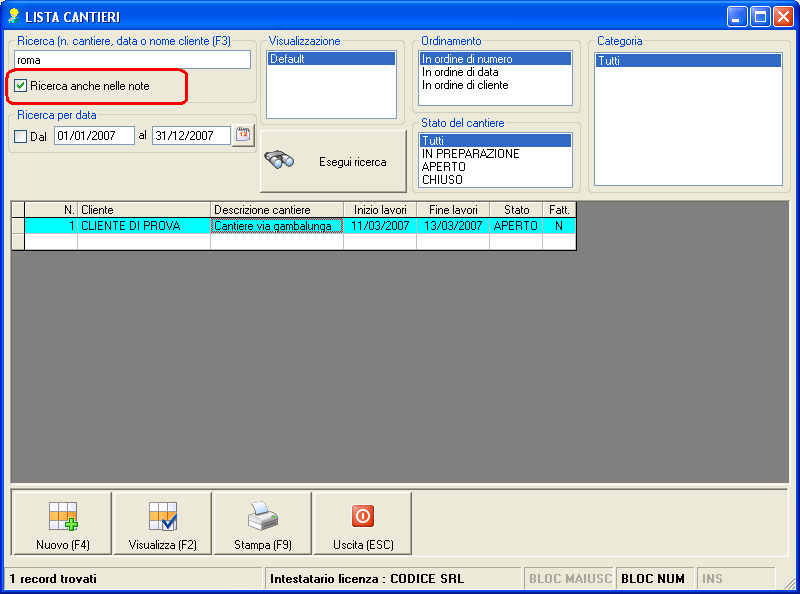Open the calendar date picker icon
Viewport: 800px width, 594px height.
click(x=243, y=135)
